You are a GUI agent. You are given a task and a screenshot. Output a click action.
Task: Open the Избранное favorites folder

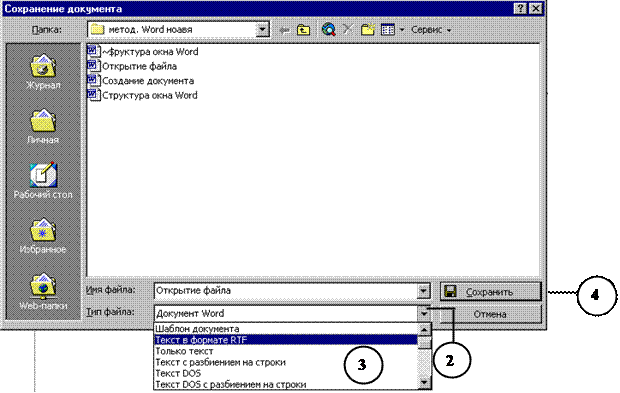pyautogui.click(x=43, y=236)
